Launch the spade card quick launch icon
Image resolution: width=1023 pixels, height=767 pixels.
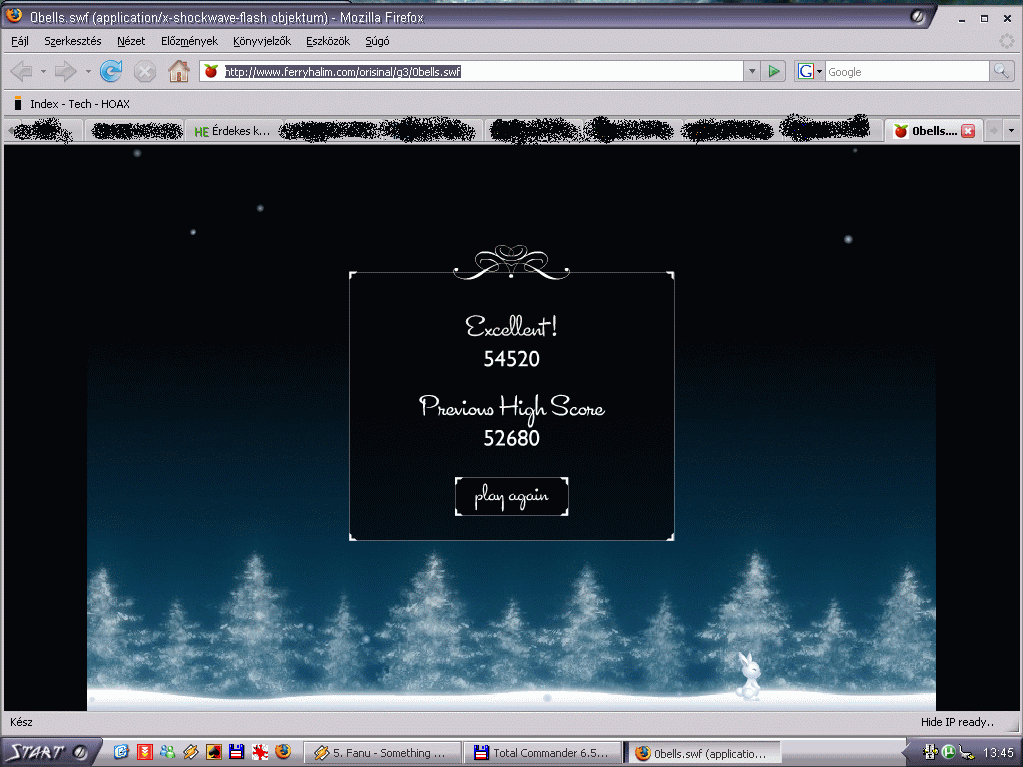(214, 752)
